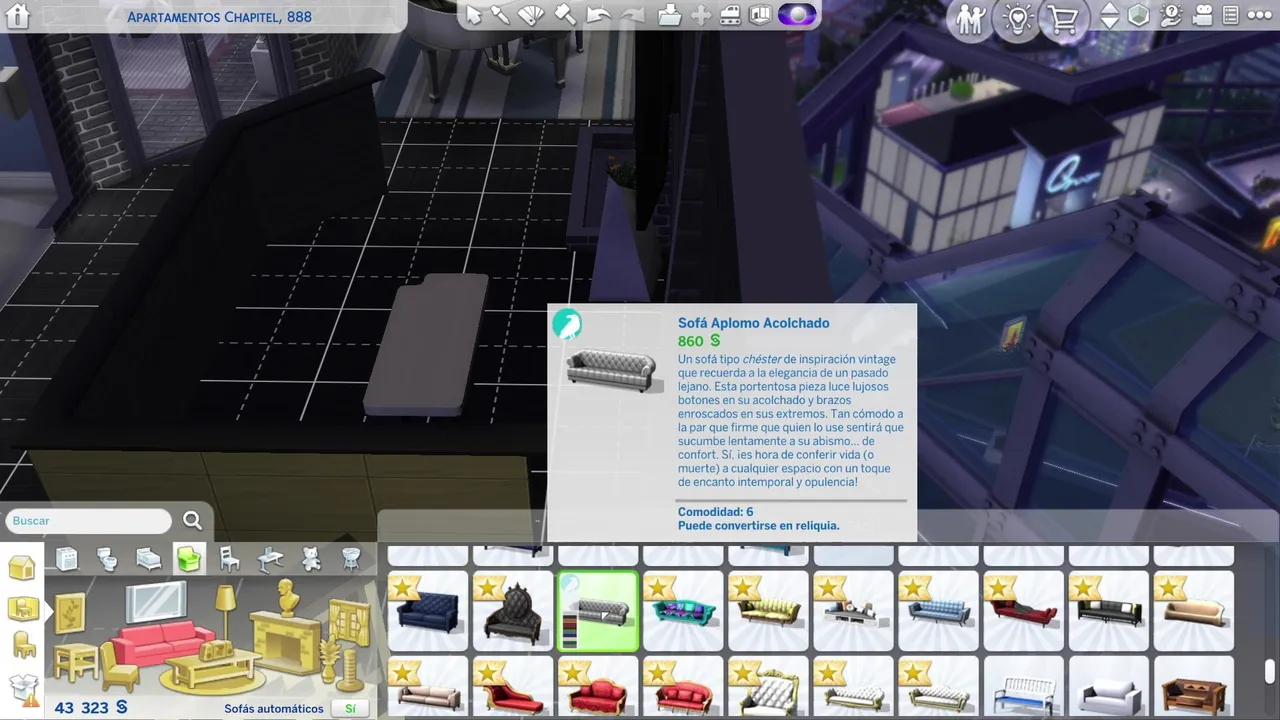Select the light blue plaid sofa thumbnail
1280x720 pixels.
pos(938,611)
